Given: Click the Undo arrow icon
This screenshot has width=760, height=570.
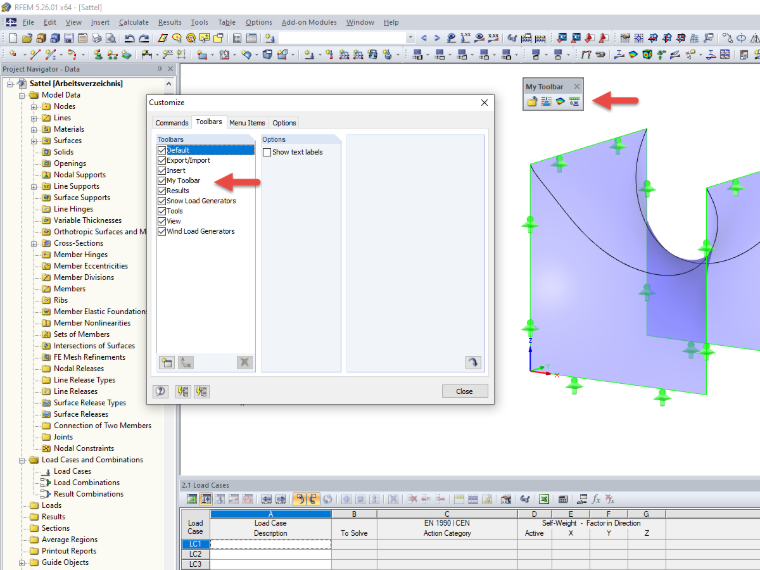Looking at the screenshot, I should pyautogui.click(x=129, y=38).
